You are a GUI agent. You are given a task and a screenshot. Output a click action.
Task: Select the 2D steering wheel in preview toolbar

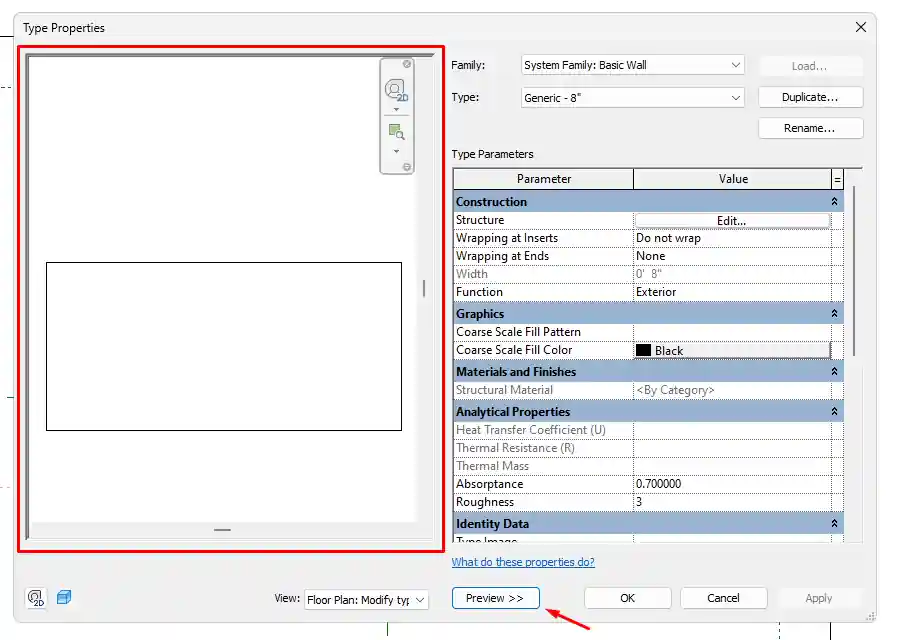click(x=397, y=90)
